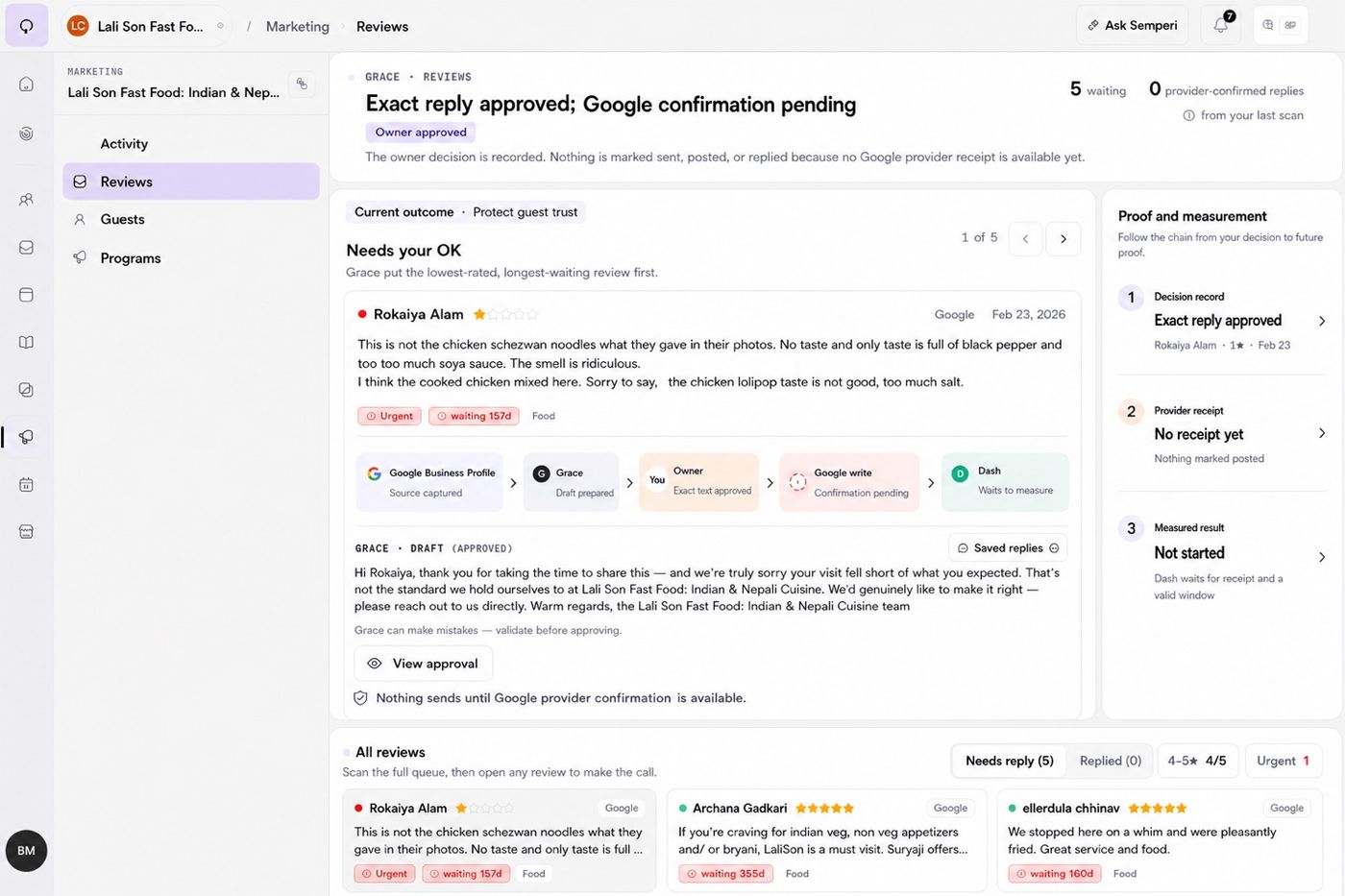Image resolution: width=1345 pixels, height=896 pixels.
Task: Open the Lali Son Fast Fo... business switcher
Action: (146, 26)
